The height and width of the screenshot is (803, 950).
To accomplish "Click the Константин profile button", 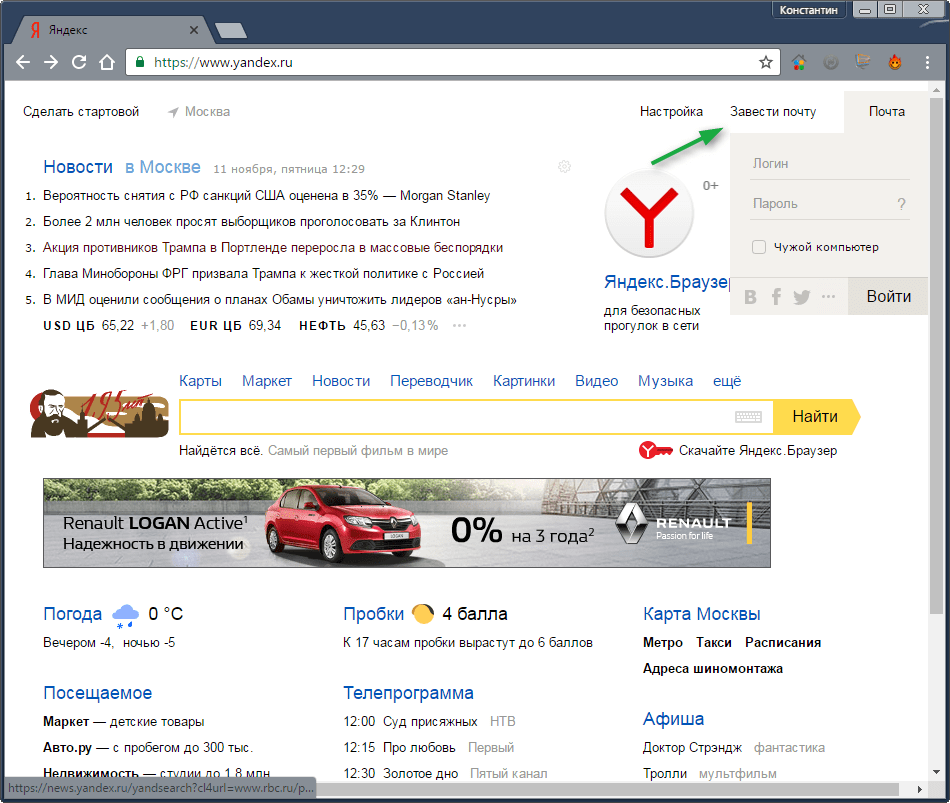I will pyautogui.click(x=808, y=10).
